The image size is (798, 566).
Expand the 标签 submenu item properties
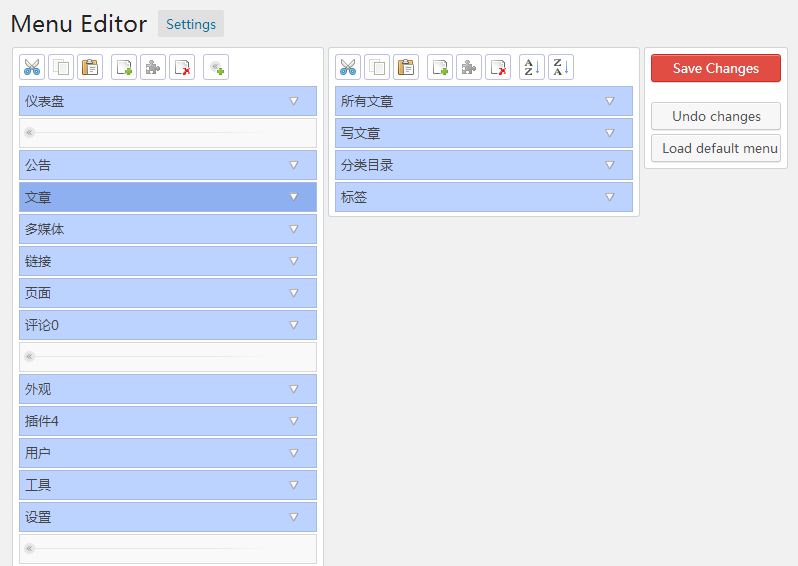click(x=610, y=197)
